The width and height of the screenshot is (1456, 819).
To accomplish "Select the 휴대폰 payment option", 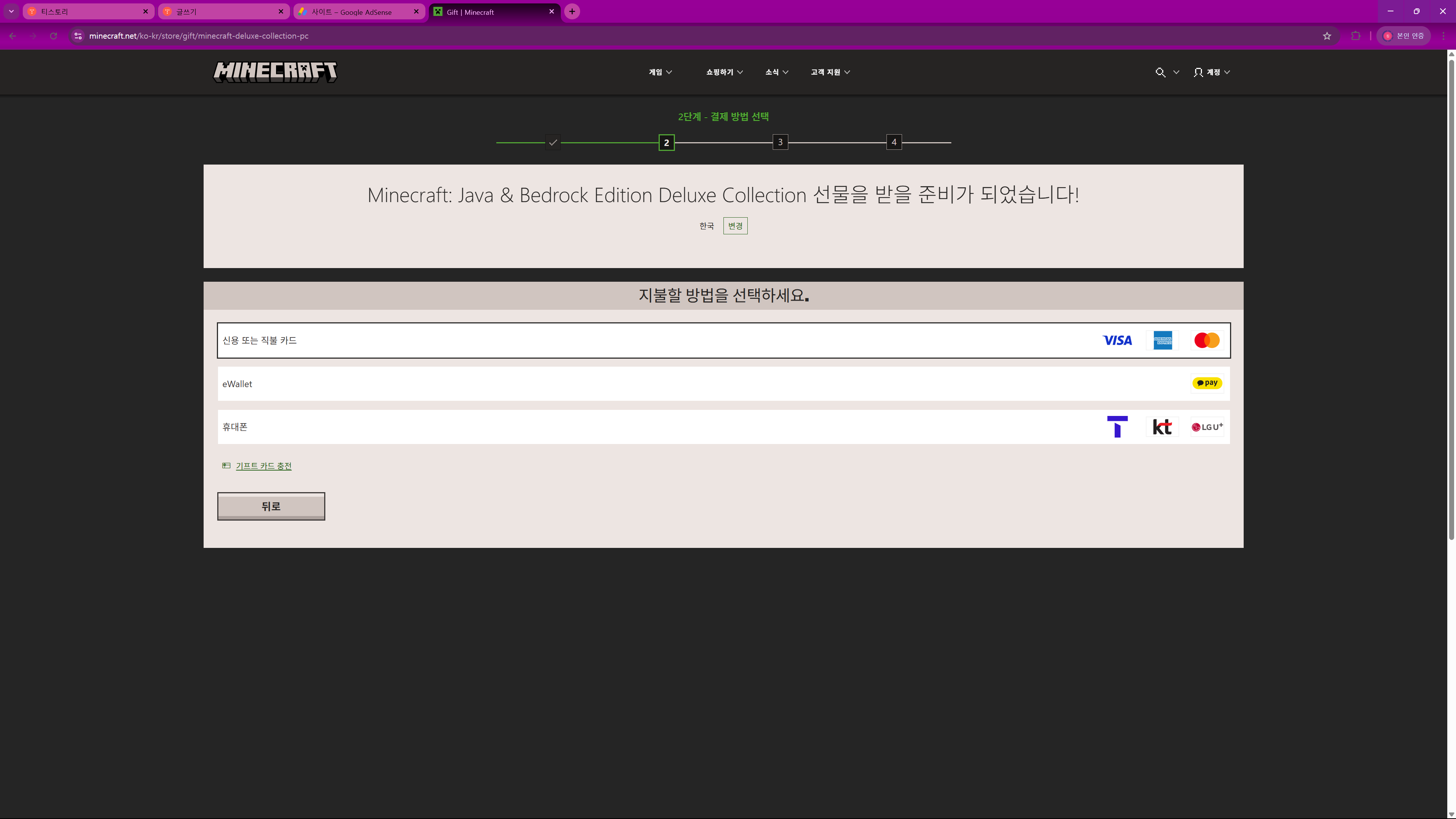I will [x=723, y=427].
